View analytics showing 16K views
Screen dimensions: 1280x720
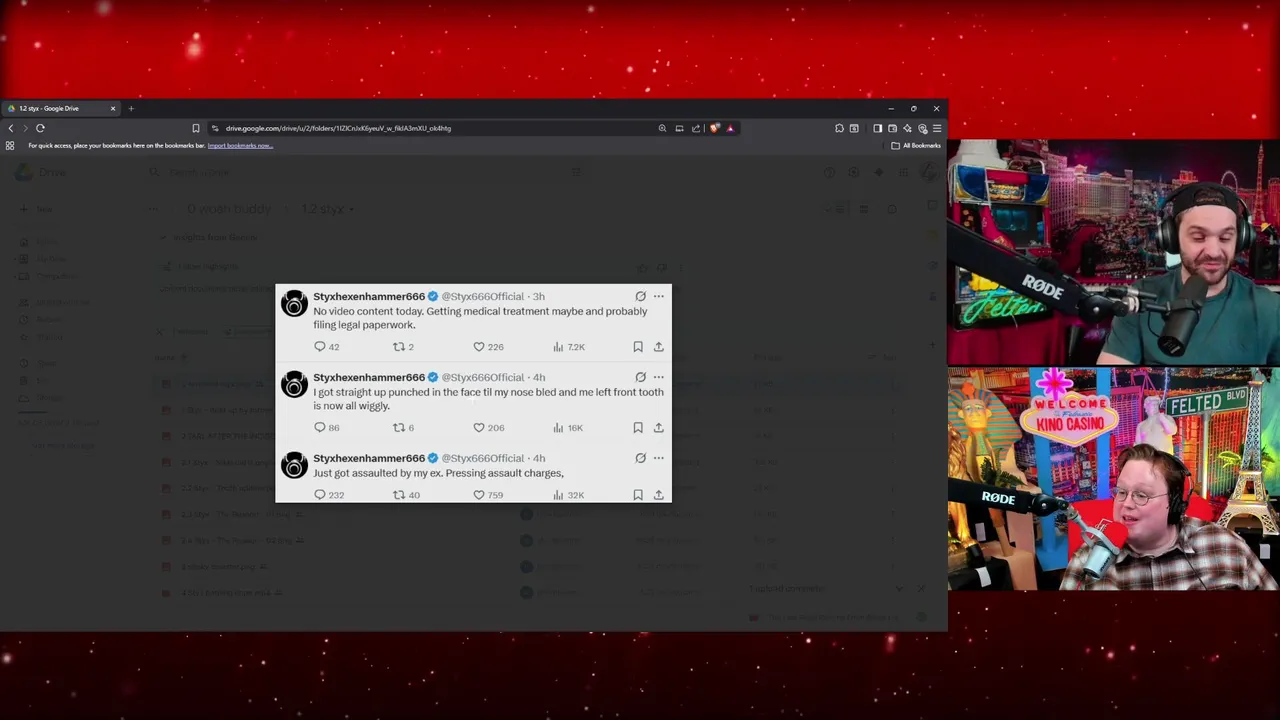click(568, 428)
